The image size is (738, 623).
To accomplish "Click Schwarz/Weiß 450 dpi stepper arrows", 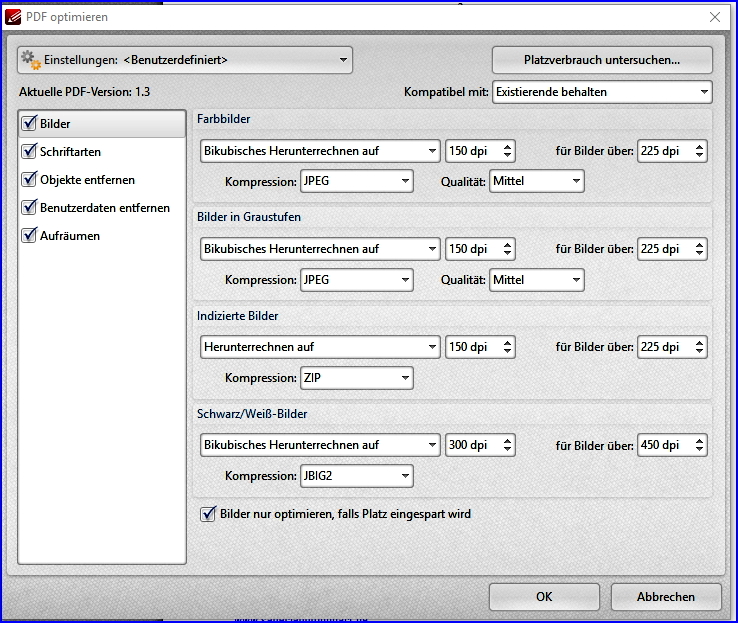I will point(699,445).
